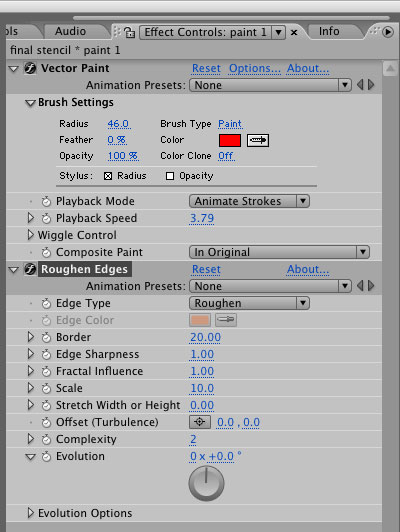The width and height of the screenshot is (400, 532).
Task: Uncheck the Stylus Radius checkbox
Action: point(108,176)
